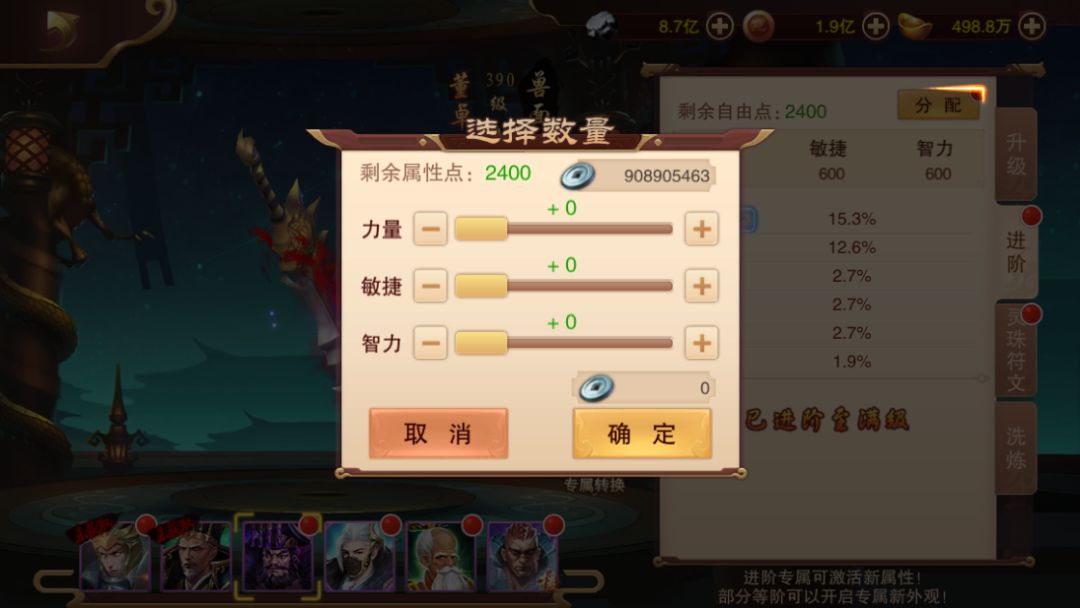
Task: Add more silver with the 8.7亿 plus icon
Action: pyautogui.click(x=720, y=27)
